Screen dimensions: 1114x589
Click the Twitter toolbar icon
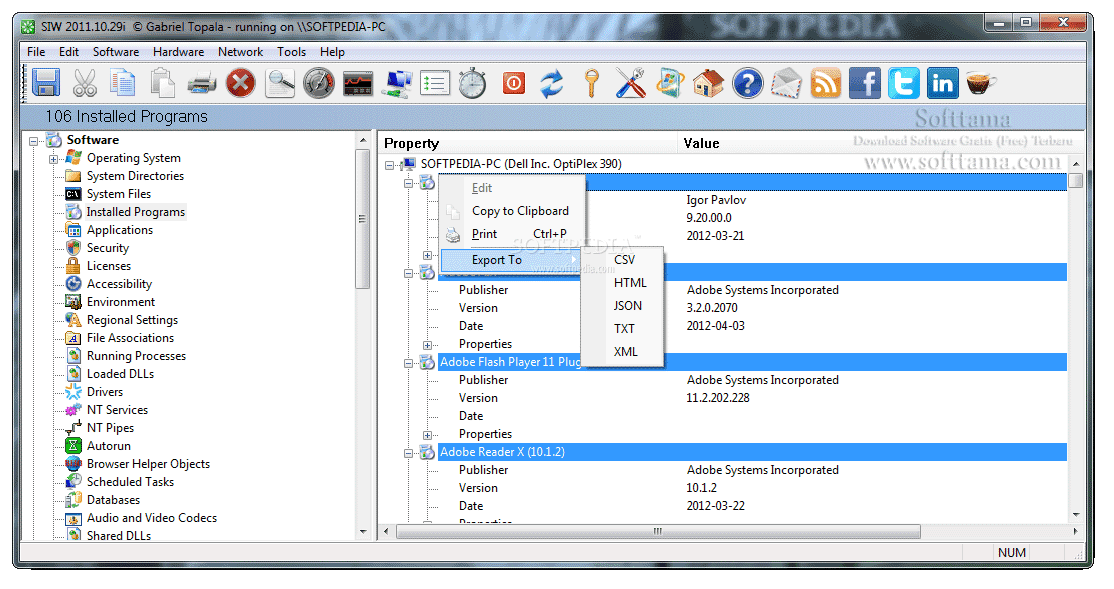click(903, 83)
